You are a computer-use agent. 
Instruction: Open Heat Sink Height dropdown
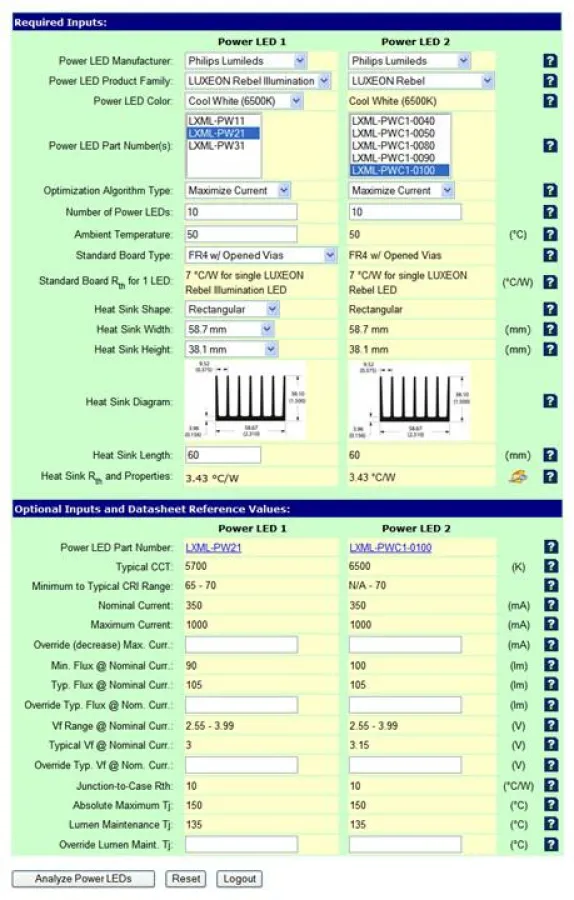(x=231, y=350)
